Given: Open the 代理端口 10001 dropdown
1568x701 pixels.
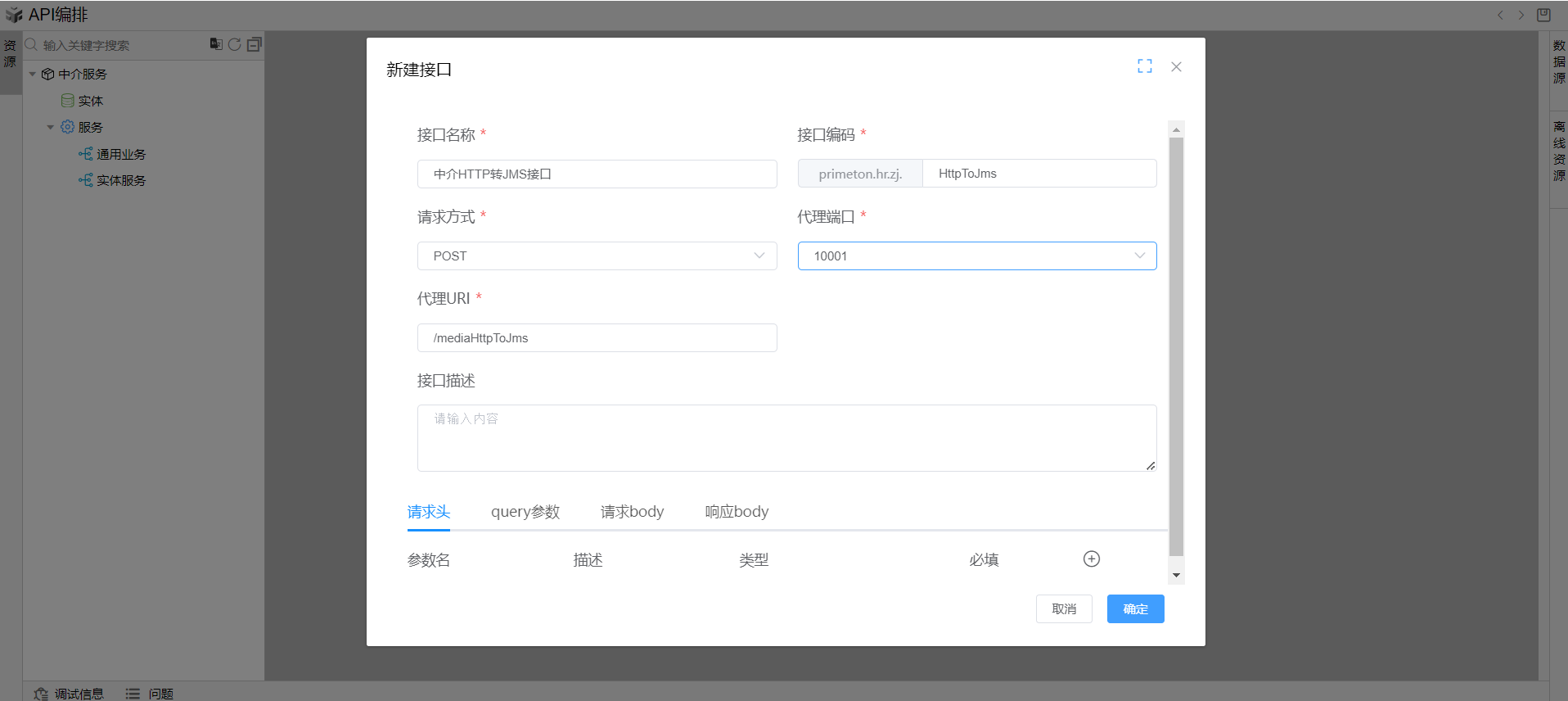Looking at the screenshot, I should pos(976,256).
